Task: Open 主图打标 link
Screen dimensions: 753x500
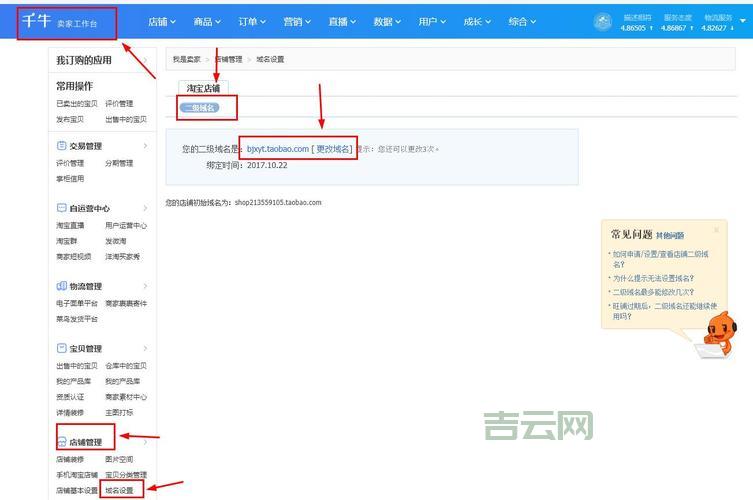Action: tap(119, 413)
